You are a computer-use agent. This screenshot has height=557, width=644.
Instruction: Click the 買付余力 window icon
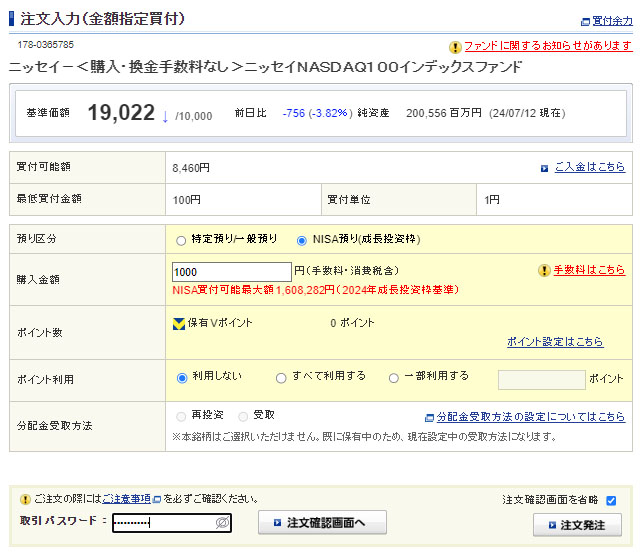(585, 21)
